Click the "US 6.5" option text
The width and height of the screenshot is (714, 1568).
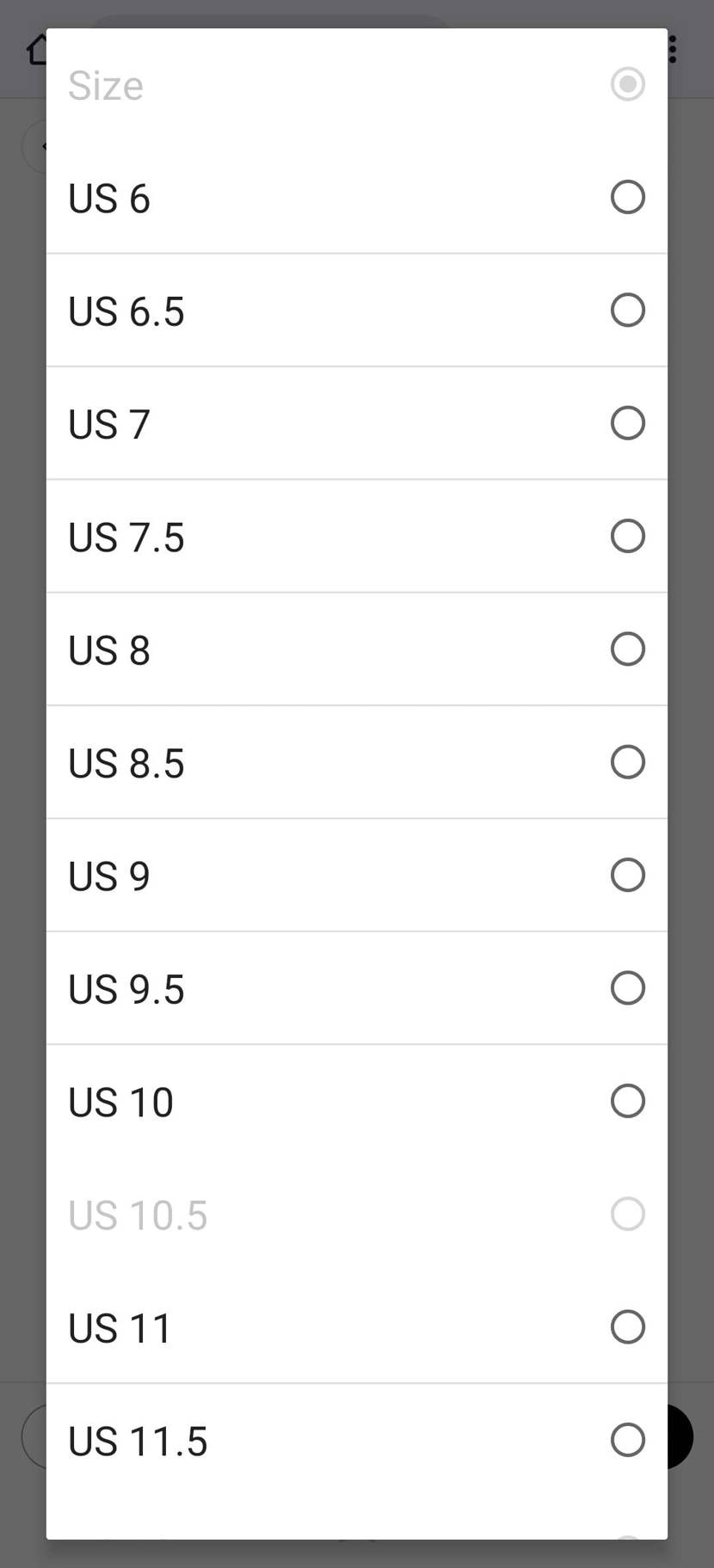[126, 311]
